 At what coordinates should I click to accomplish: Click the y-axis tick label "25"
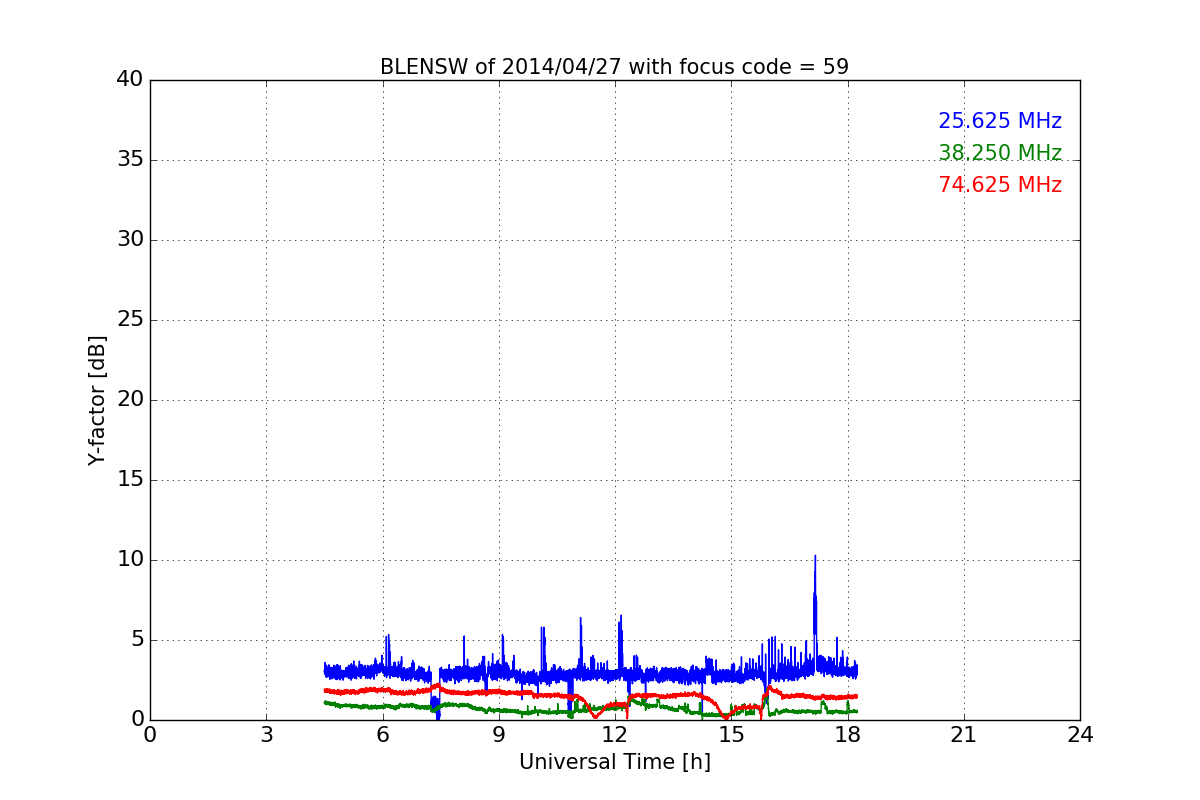(130, 320)
